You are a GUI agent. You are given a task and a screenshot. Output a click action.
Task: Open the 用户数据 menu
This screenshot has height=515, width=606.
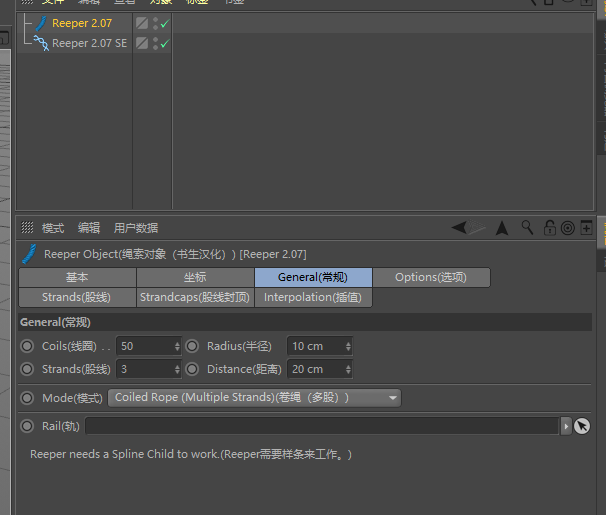point(136,228)
